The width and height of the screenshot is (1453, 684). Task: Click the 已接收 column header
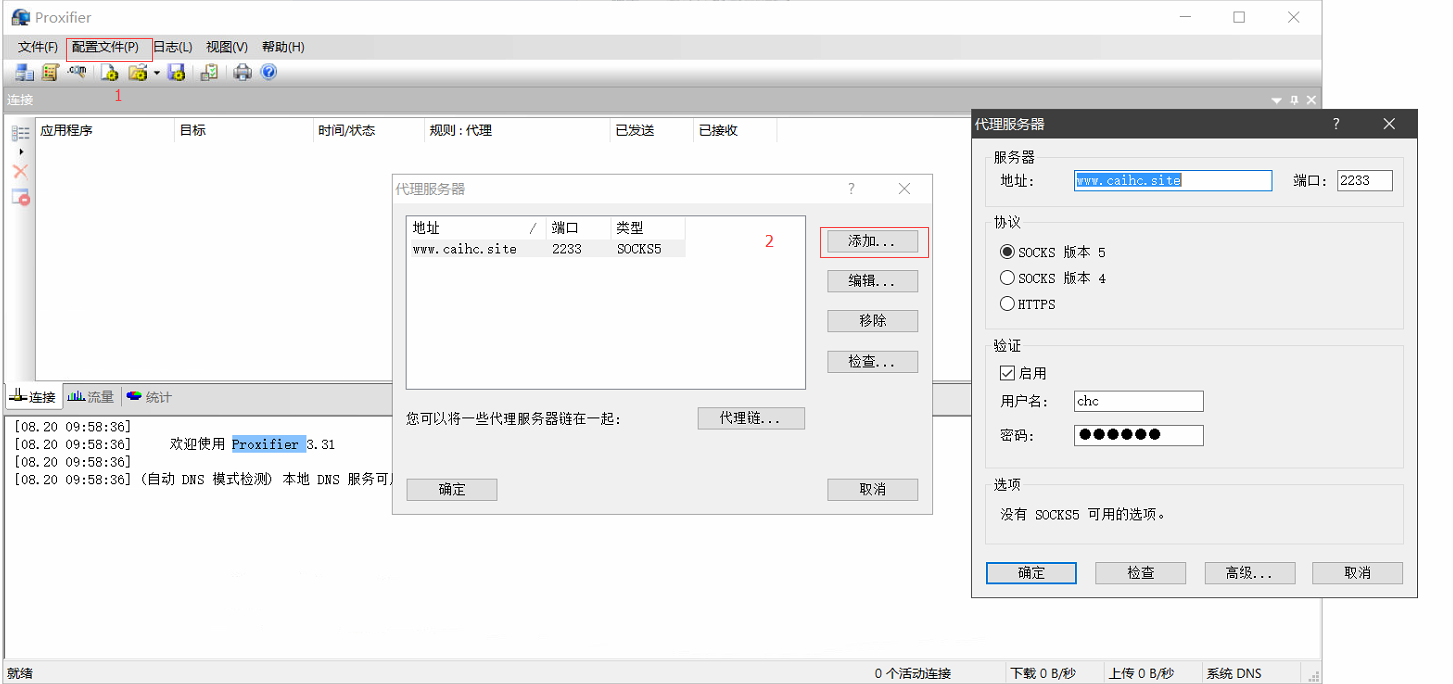[x=735, y=130]
